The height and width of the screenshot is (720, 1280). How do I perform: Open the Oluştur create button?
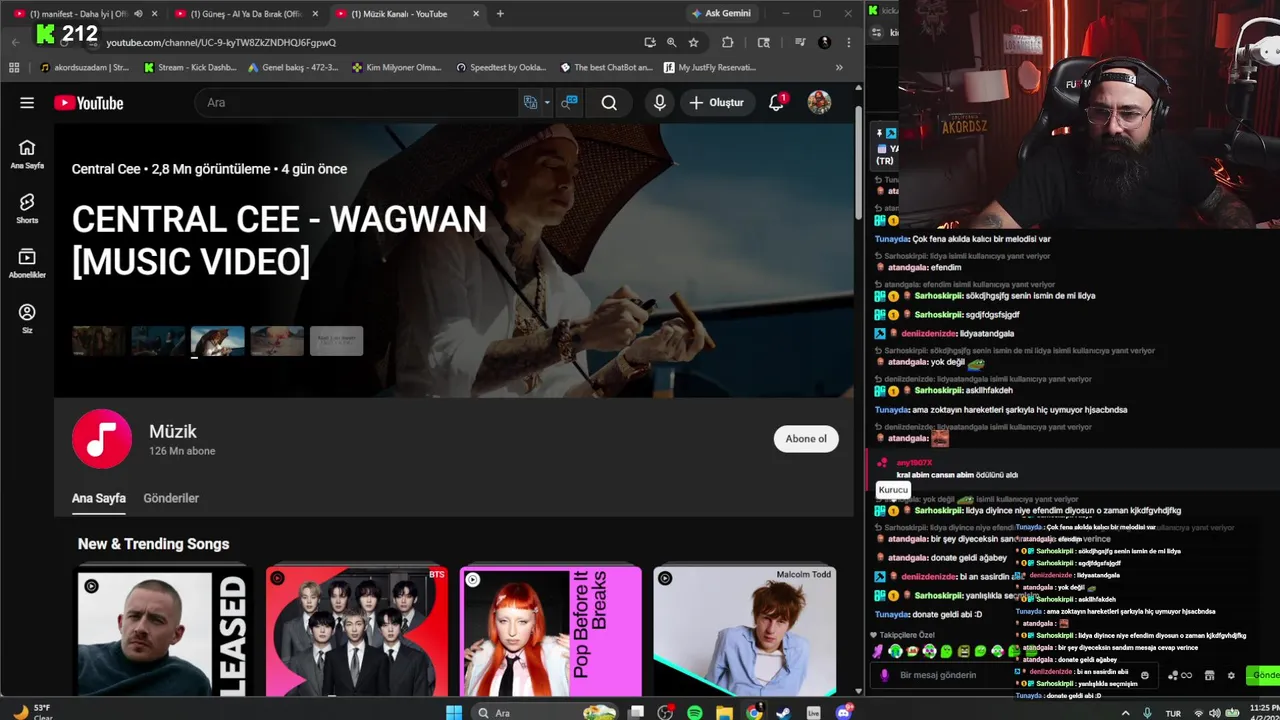coord(716,103)
